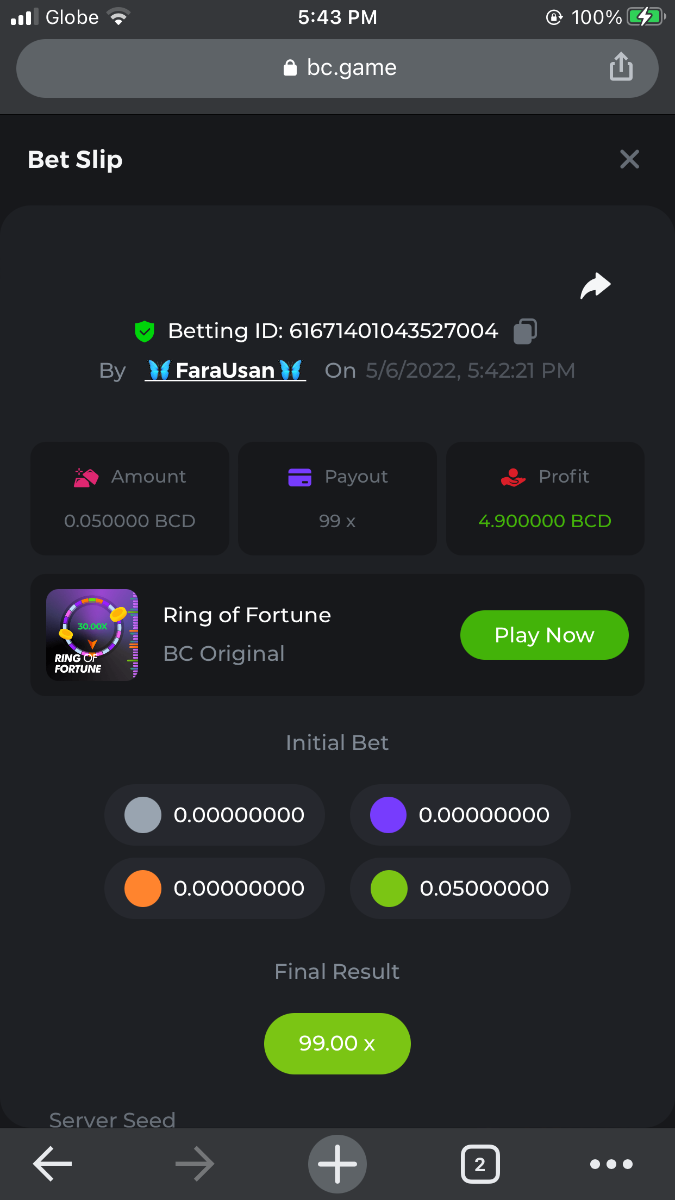The height and width of the screenshot is (1200, 675).
Task: Open the browser tabs switcher
Action: (x=480, y=1164)
